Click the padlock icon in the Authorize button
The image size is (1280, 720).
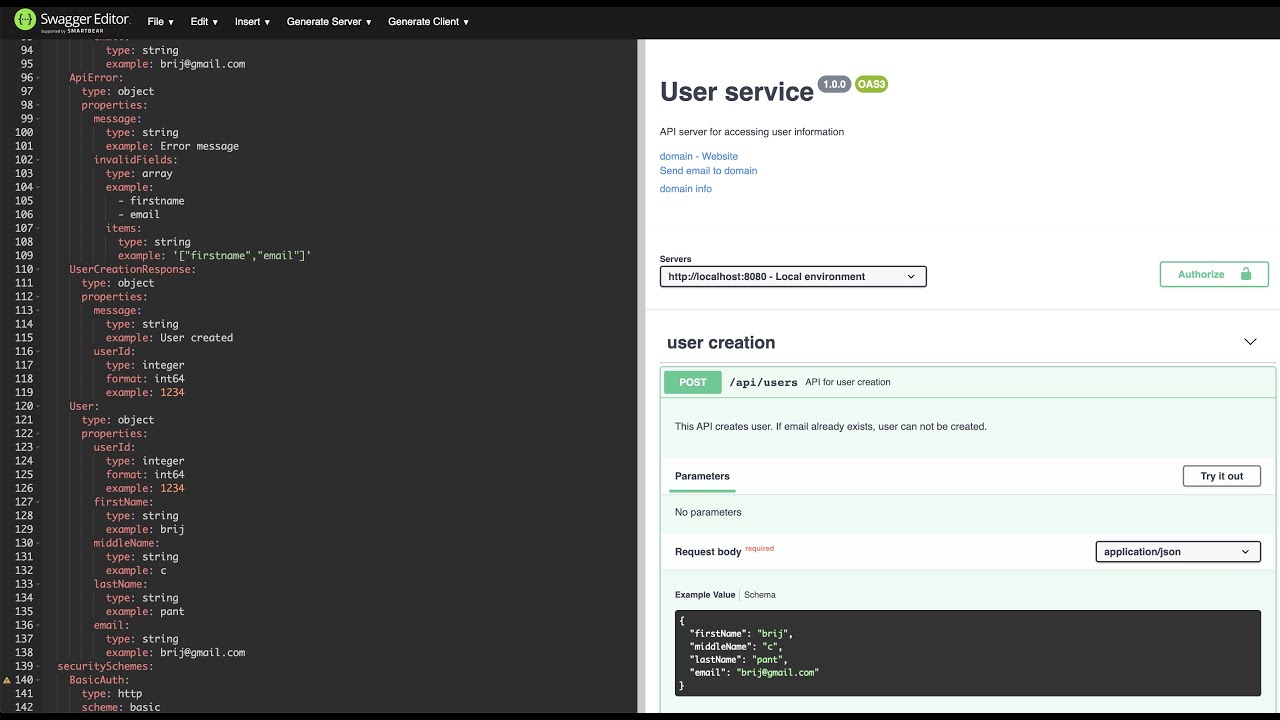pyautogui.click(x=1245, y=274)
